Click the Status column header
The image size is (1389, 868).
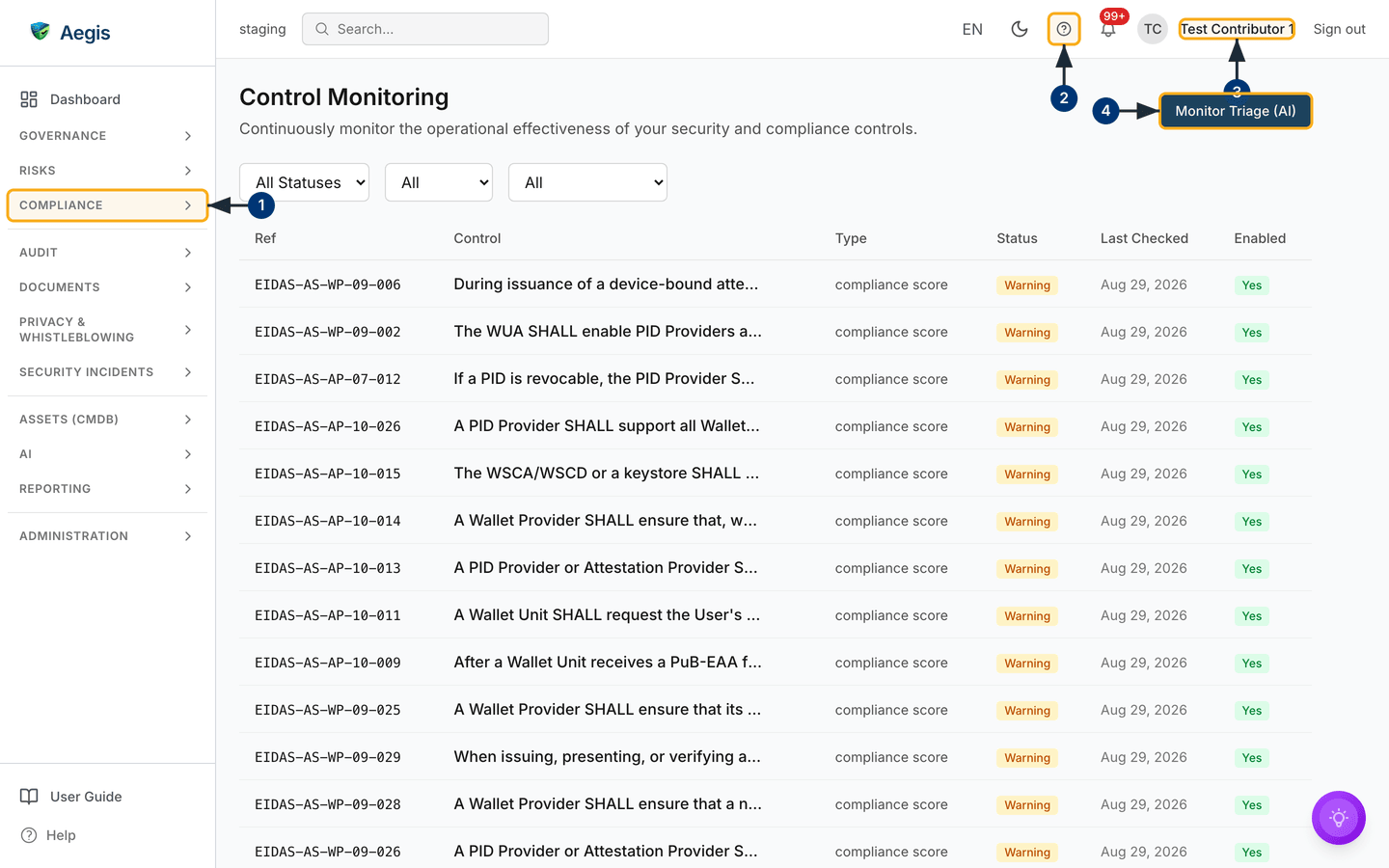(1017, 238)
